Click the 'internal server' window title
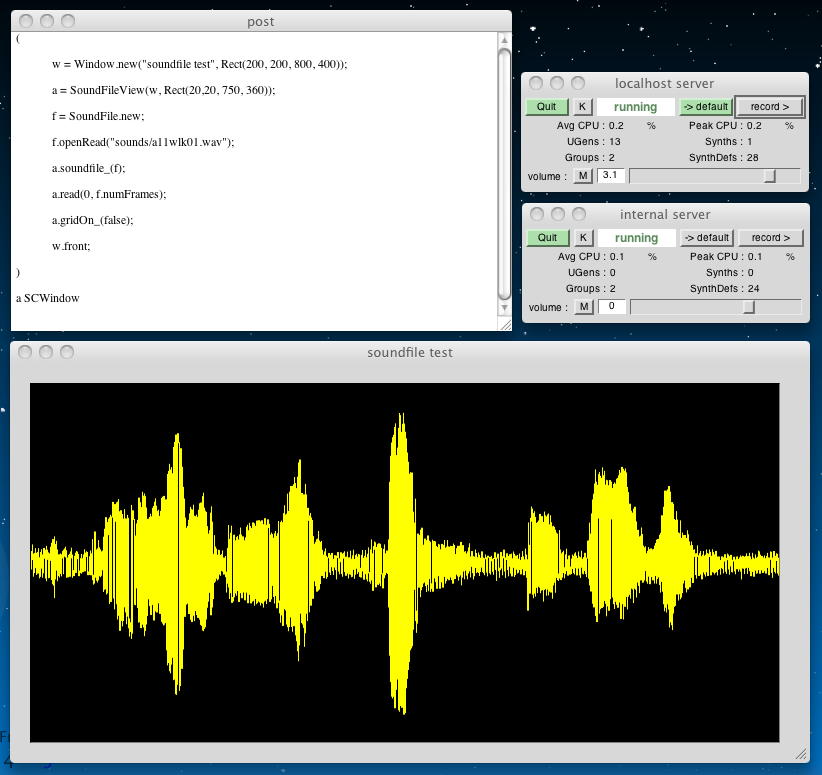Image resolution: width=822 pixels, height=775 pixels. (665, 214)
